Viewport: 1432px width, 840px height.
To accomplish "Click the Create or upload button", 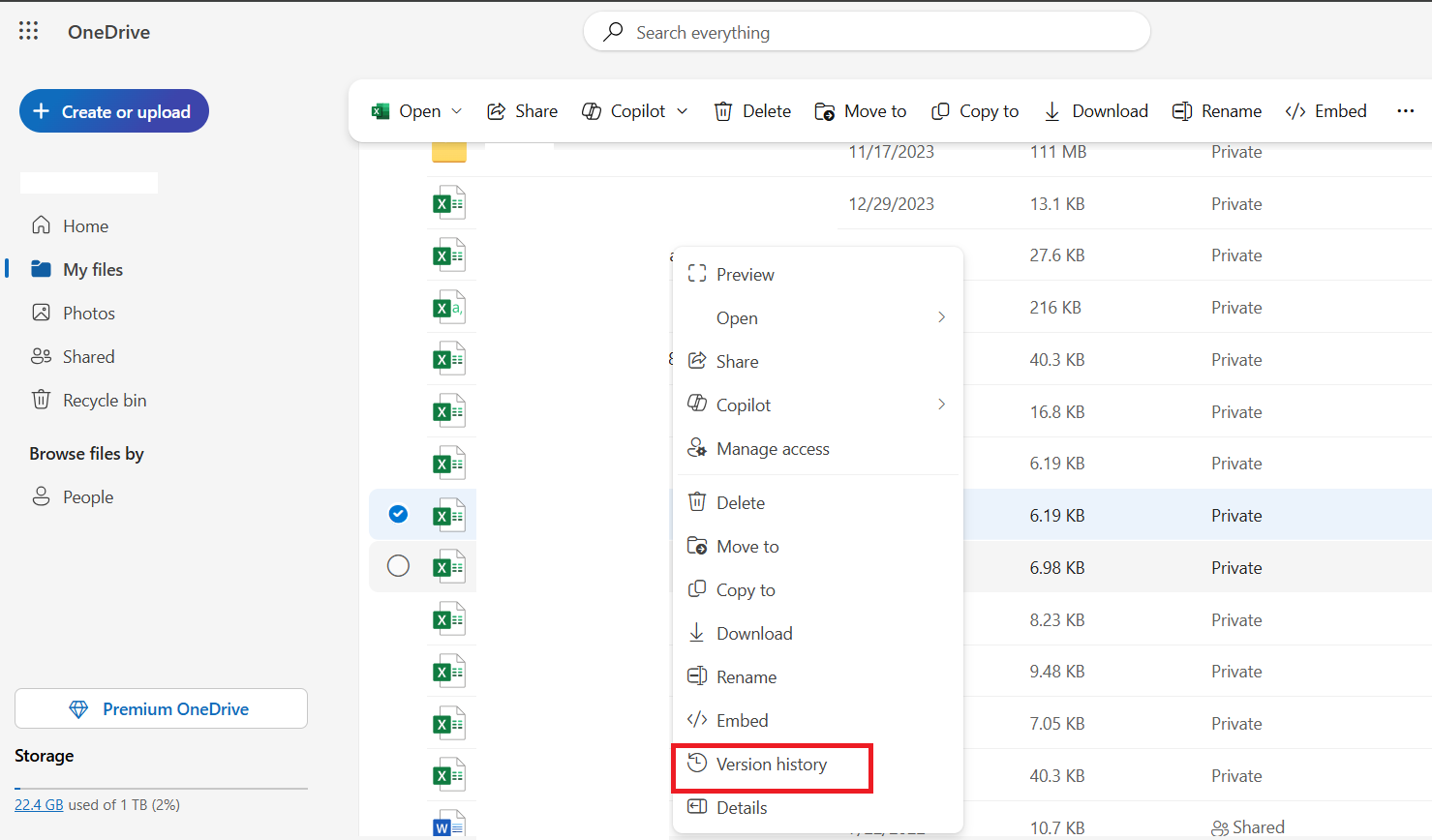I will point(114,111).
